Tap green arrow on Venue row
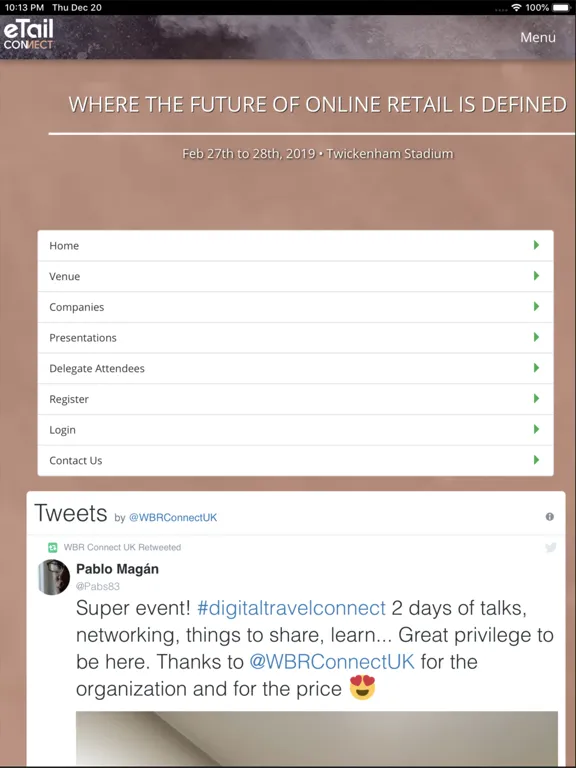This screenshot has width=576, height=768. [536, 276]
